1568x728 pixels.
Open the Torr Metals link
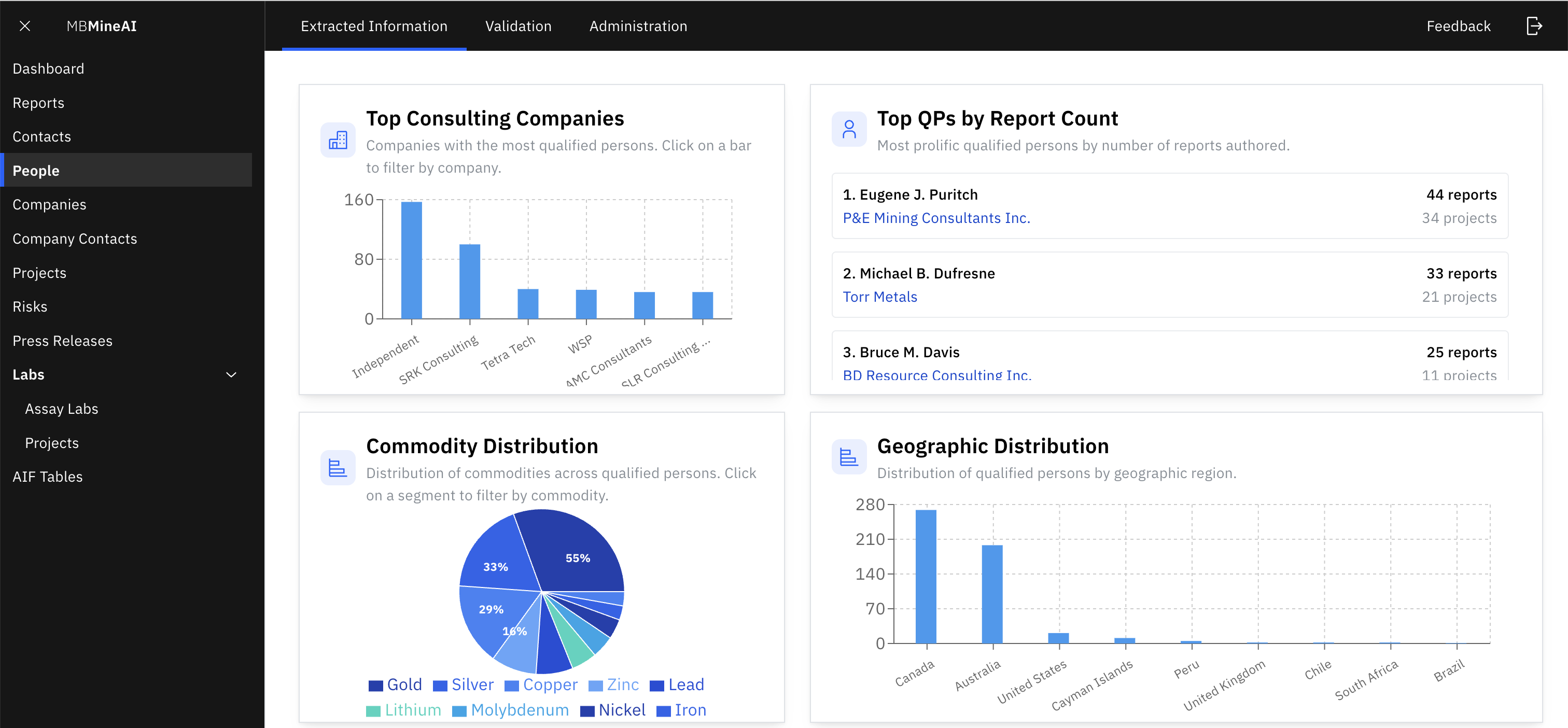coord(880,297)
